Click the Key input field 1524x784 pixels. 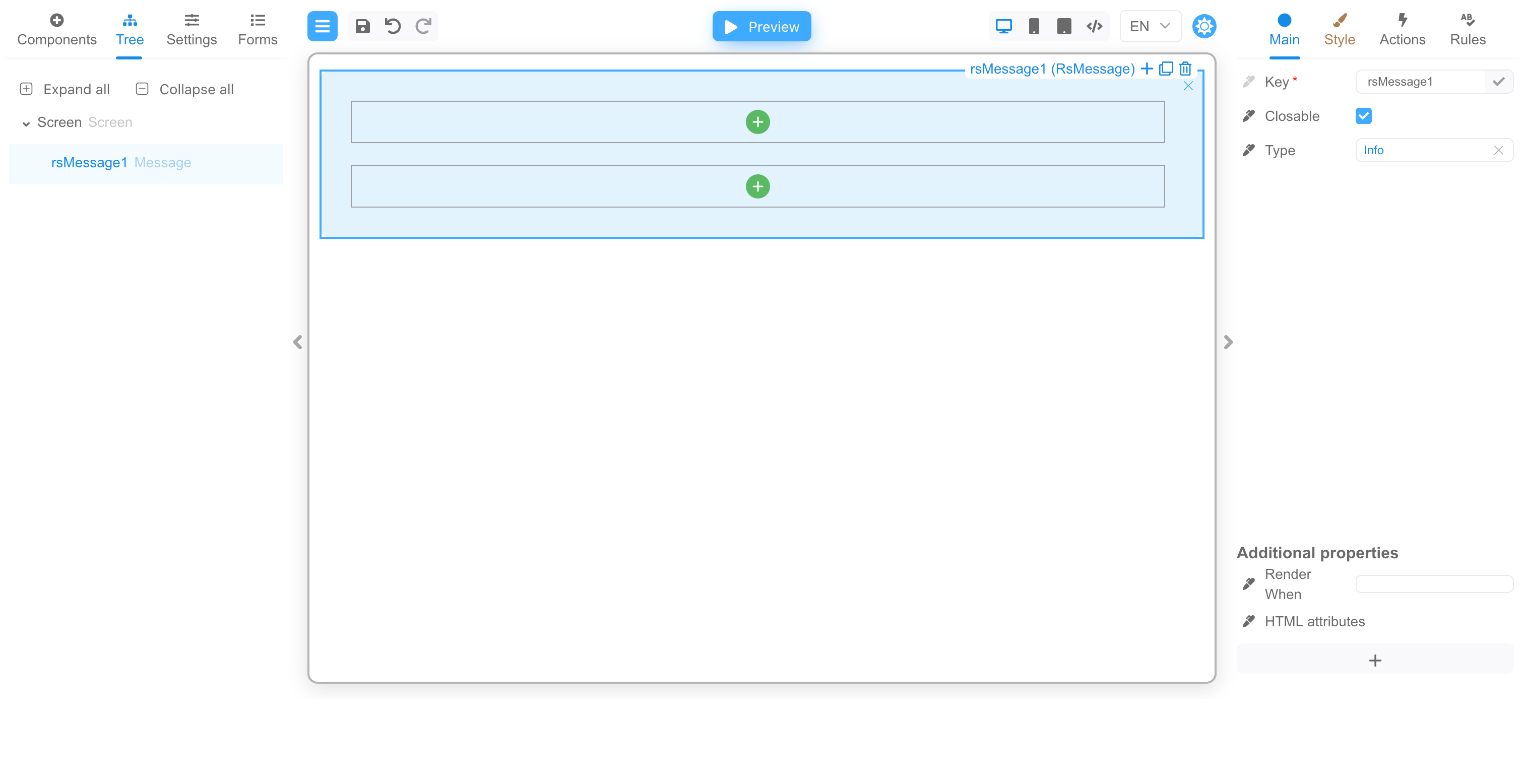(1422, 81)
